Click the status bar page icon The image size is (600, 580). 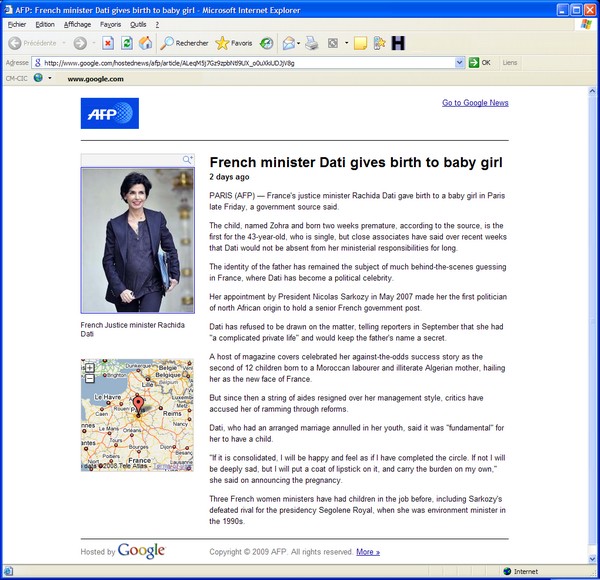point(8,571)
